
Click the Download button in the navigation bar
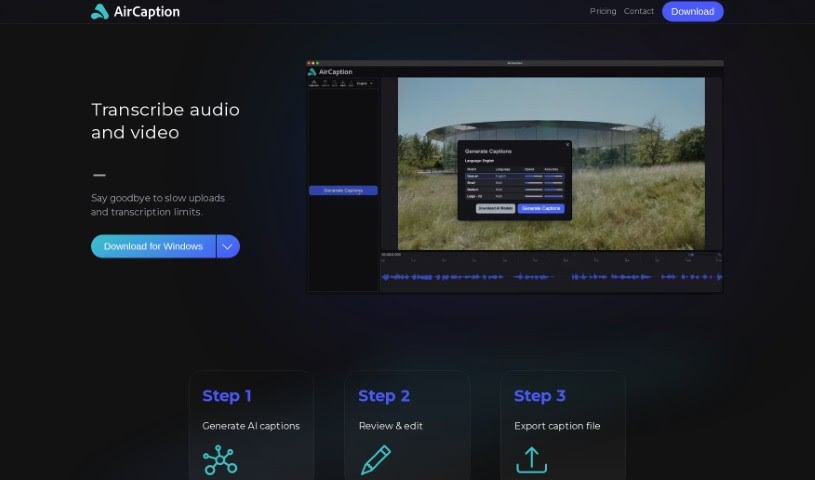tap(692, 11)
